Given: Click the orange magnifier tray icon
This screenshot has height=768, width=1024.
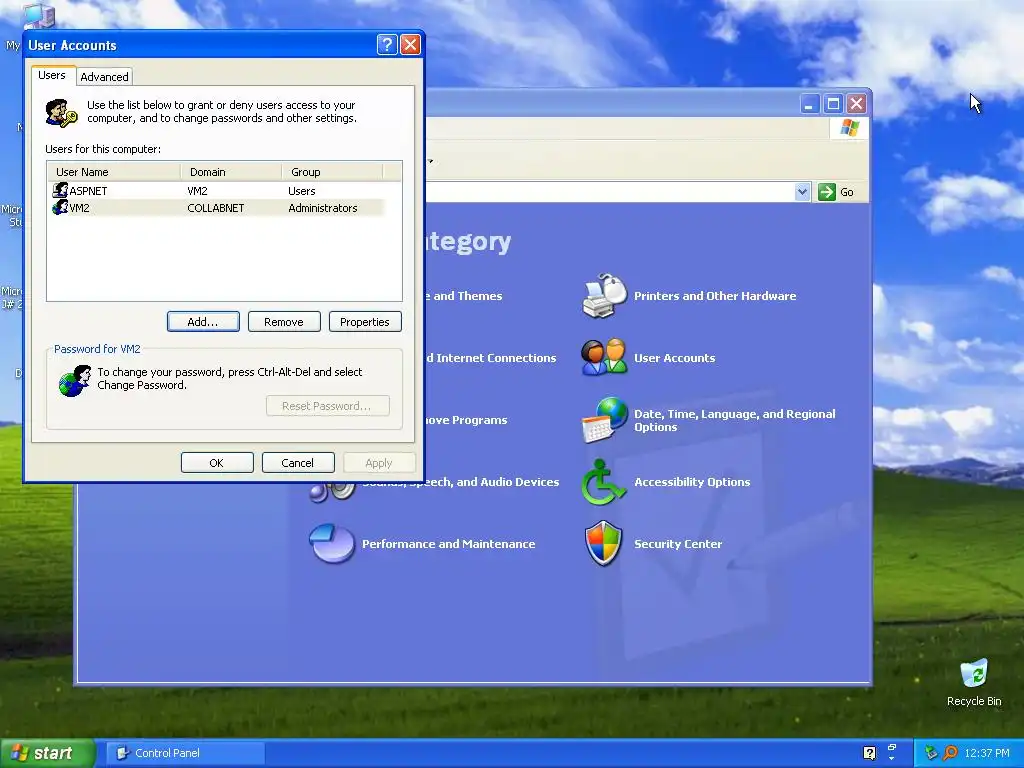Looking at the screenshot, I should pyautogui.click(x=950, y=753).
